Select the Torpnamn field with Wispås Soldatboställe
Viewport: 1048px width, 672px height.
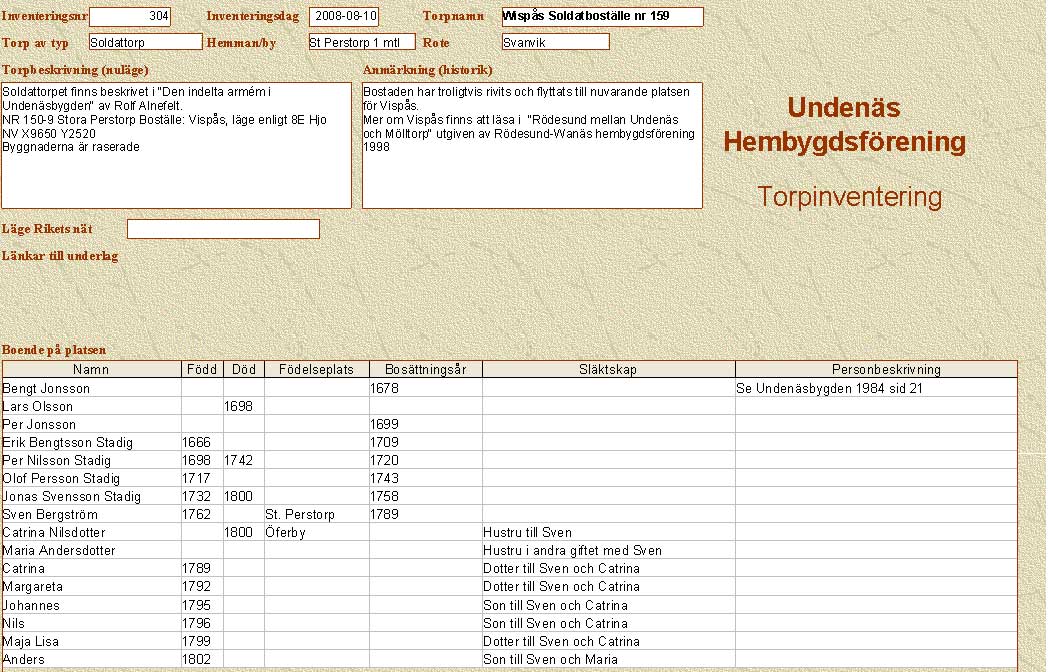pyautogui.click(x=602, y=17)
